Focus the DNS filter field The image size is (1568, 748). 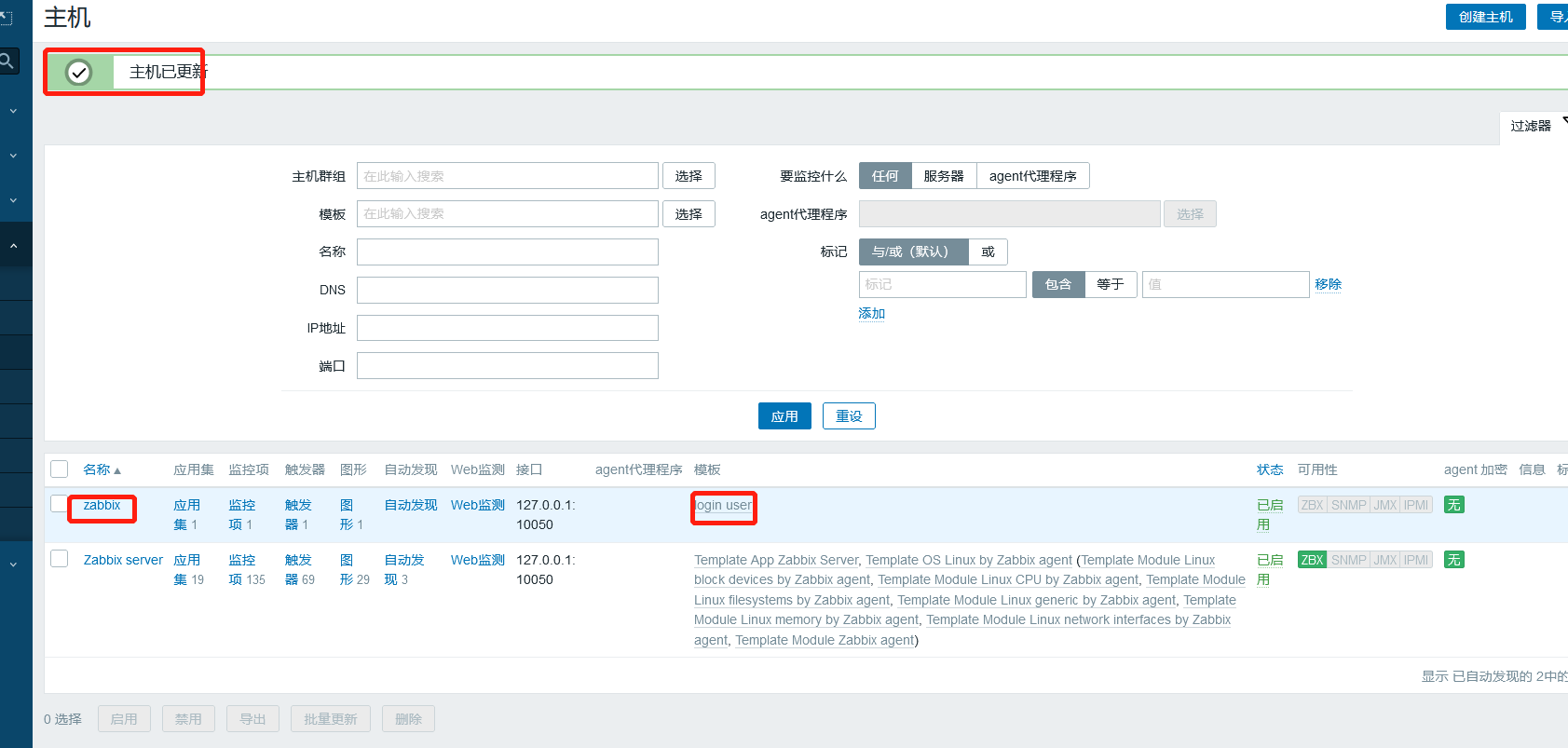(x=508, y=290)
